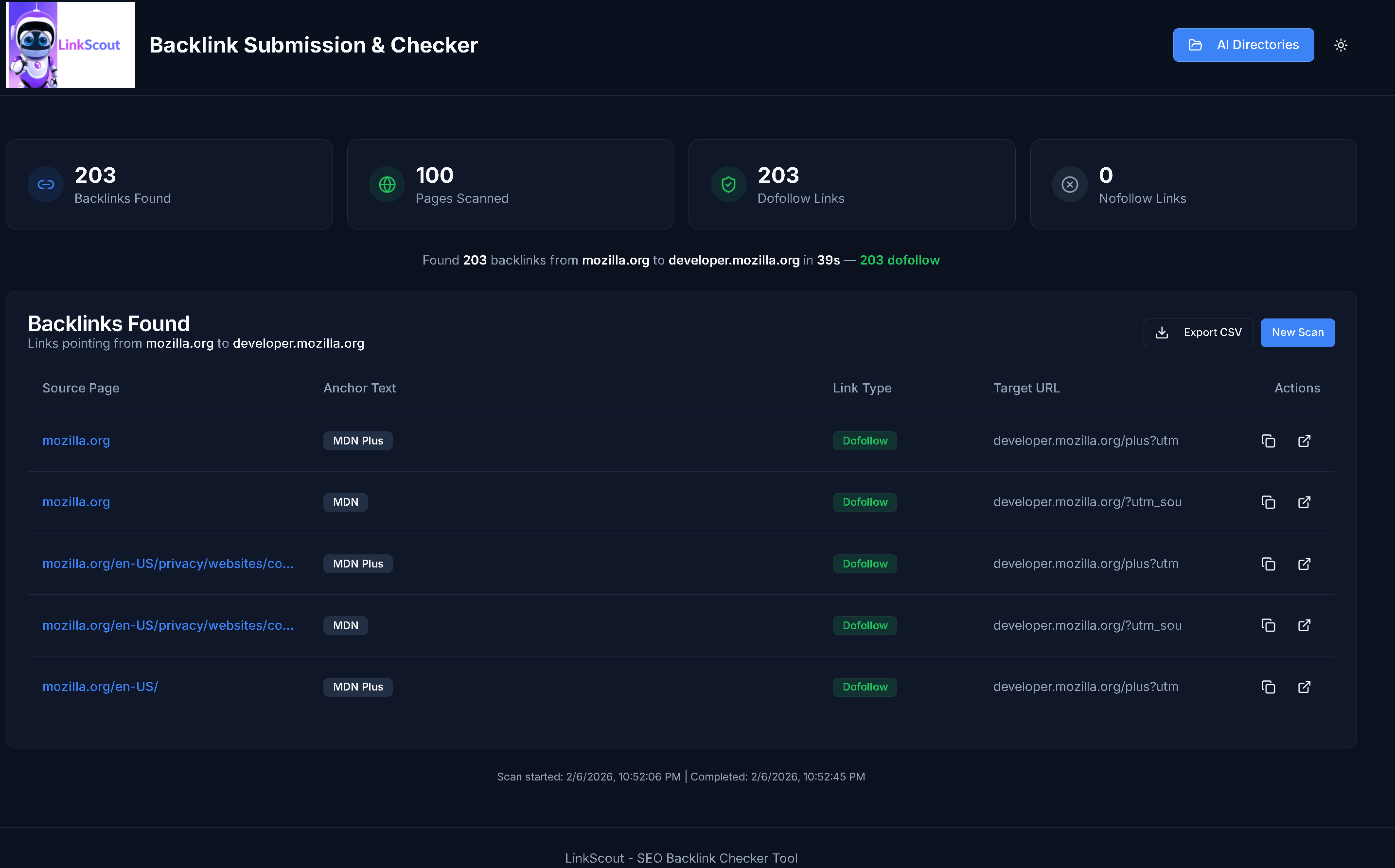Open the mozilla.org/en-US/privacy/websites/co... source link
Image resolution: width=1395 pixels, height=868 pixels.
tap(168, 563)
